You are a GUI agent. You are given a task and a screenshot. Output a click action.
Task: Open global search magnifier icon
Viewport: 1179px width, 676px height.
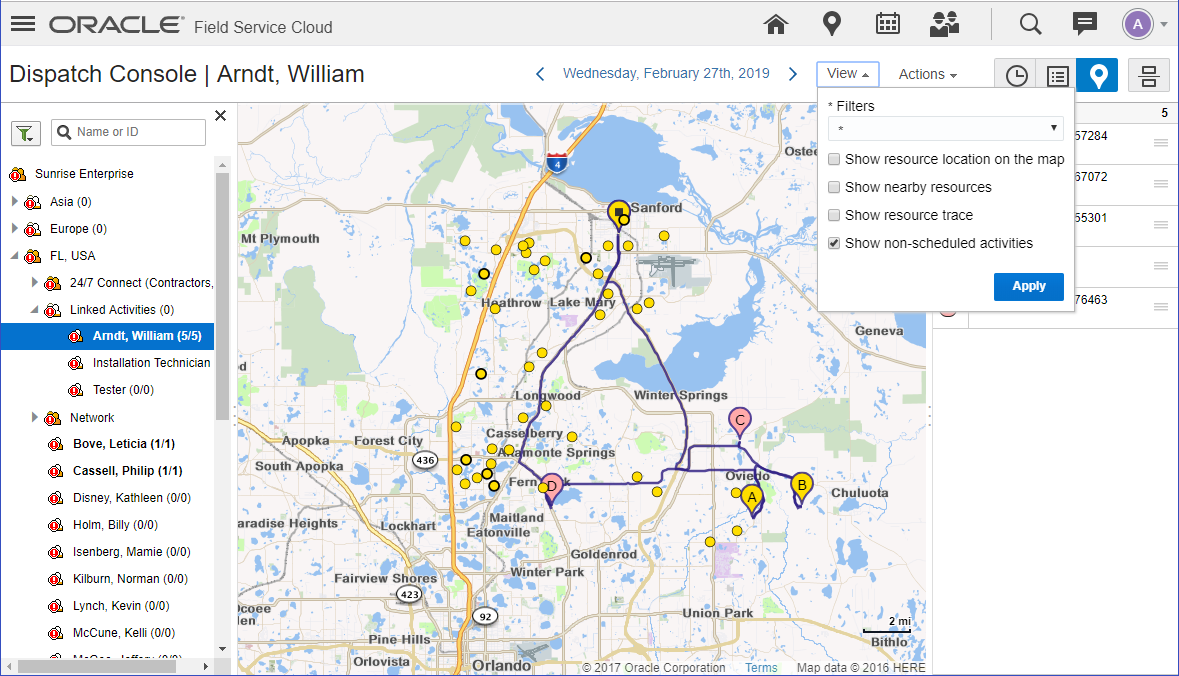pos(1030,24)
